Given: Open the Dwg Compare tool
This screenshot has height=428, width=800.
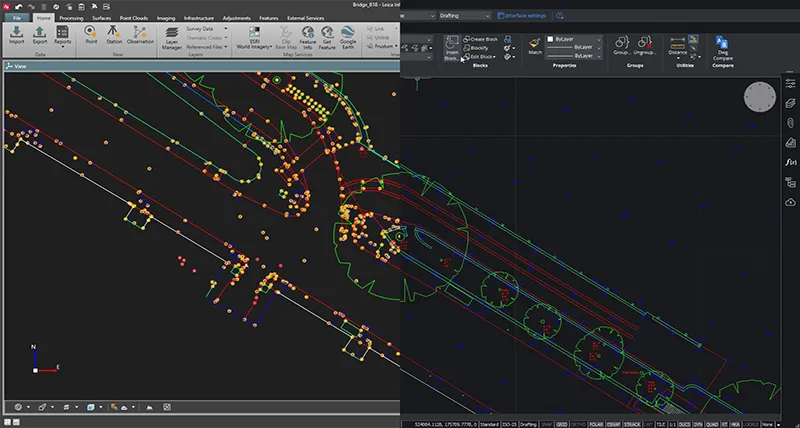Looking at the screenshot, I should point(722,44).
